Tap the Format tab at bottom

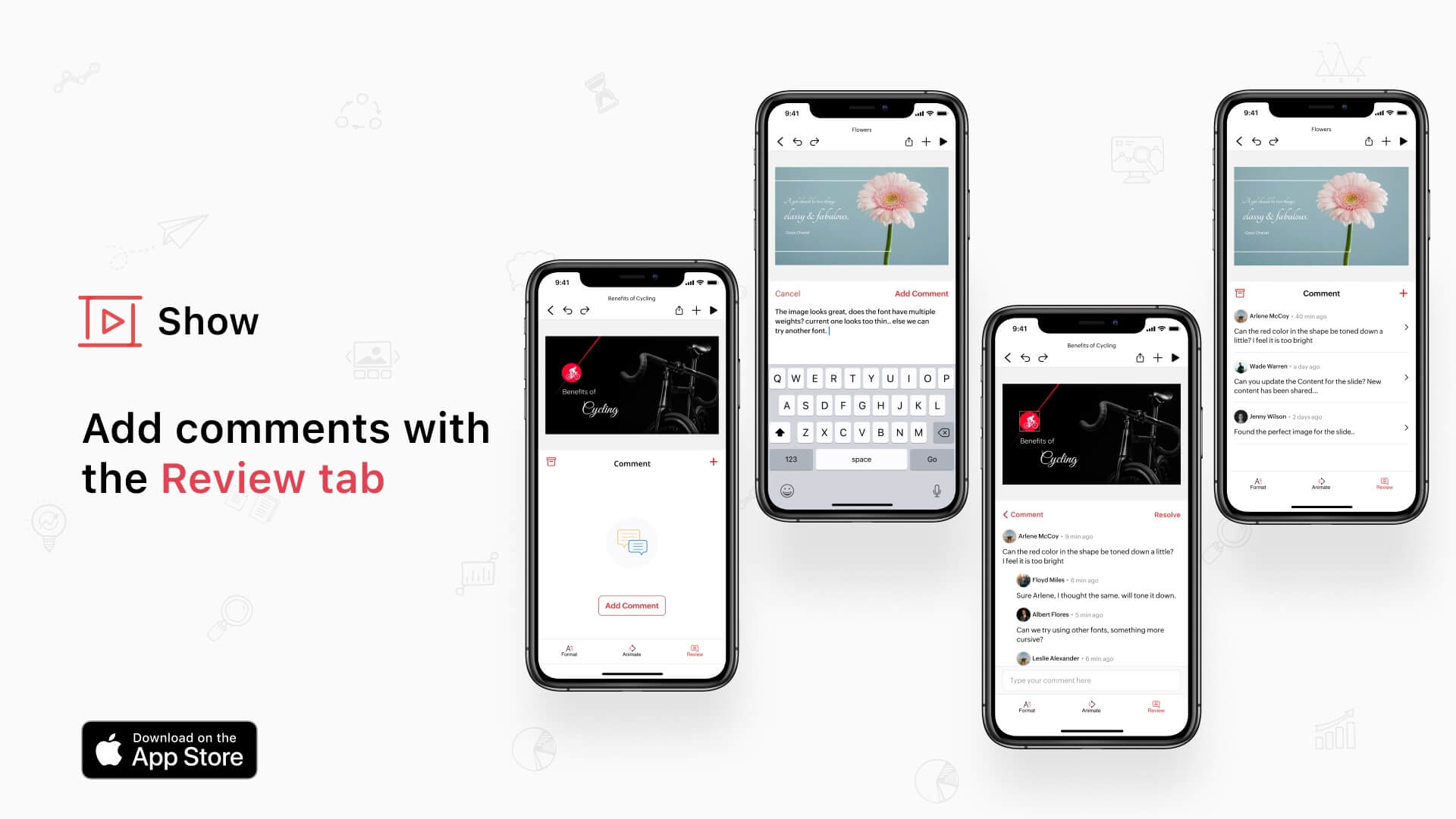tap(568, 650)
